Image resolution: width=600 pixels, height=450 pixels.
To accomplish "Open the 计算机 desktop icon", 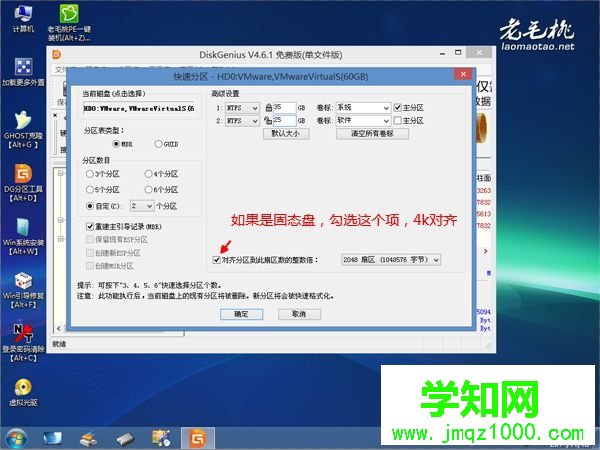I will coord(23,18).
